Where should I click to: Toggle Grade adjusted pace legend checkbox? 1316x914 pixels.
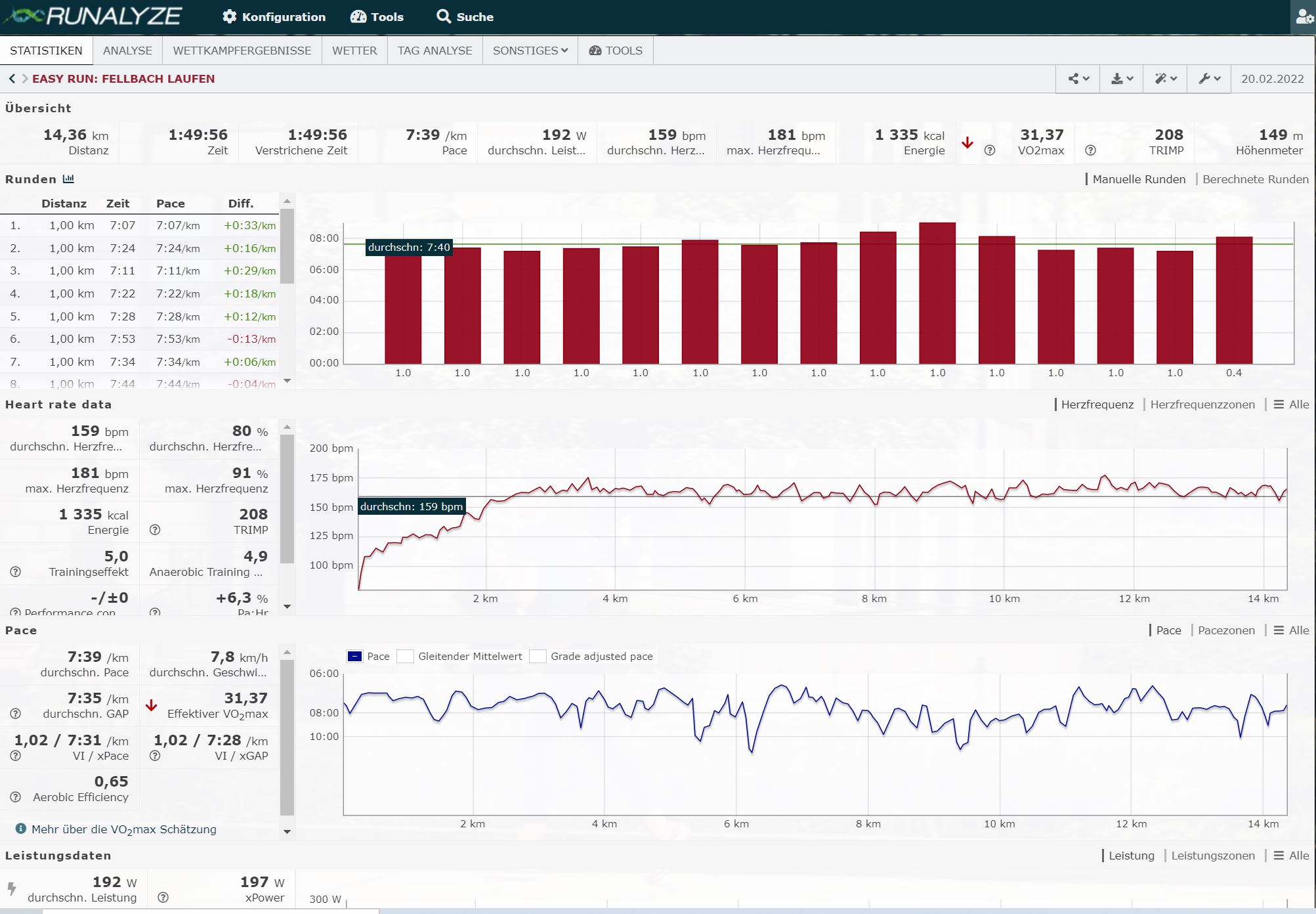click(x=538, y=657)
